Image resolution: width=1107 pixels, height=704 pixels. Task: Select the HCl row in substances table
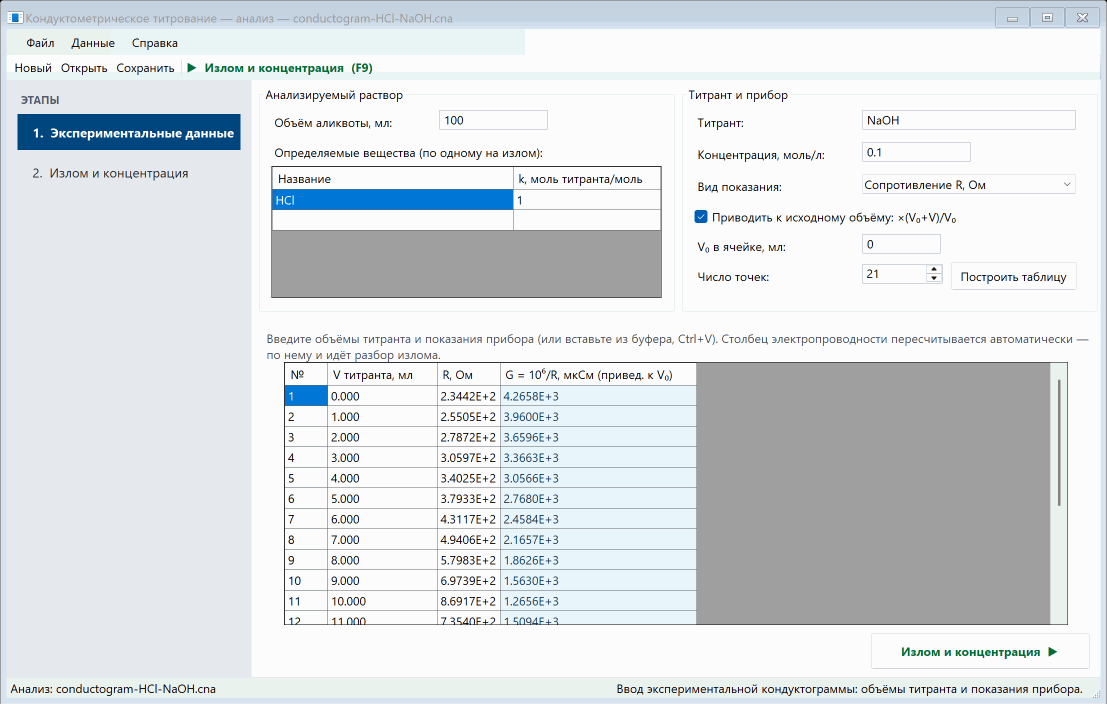466,200
